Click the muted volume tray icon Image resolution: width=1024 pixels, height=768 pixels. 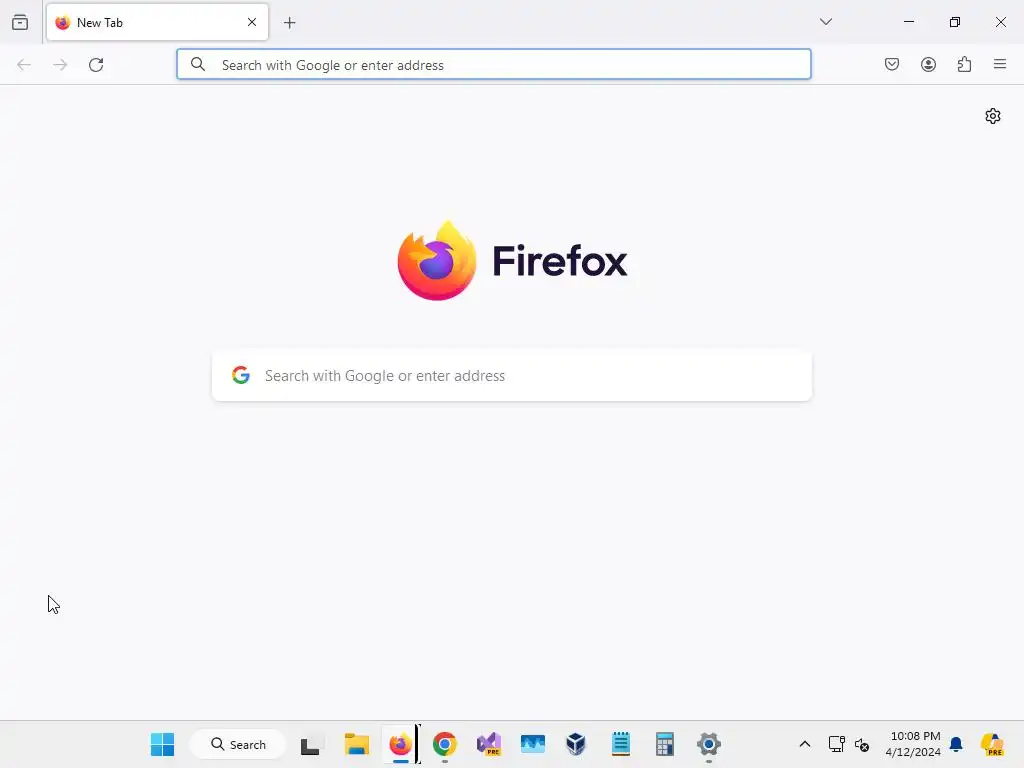coord(862,744)
